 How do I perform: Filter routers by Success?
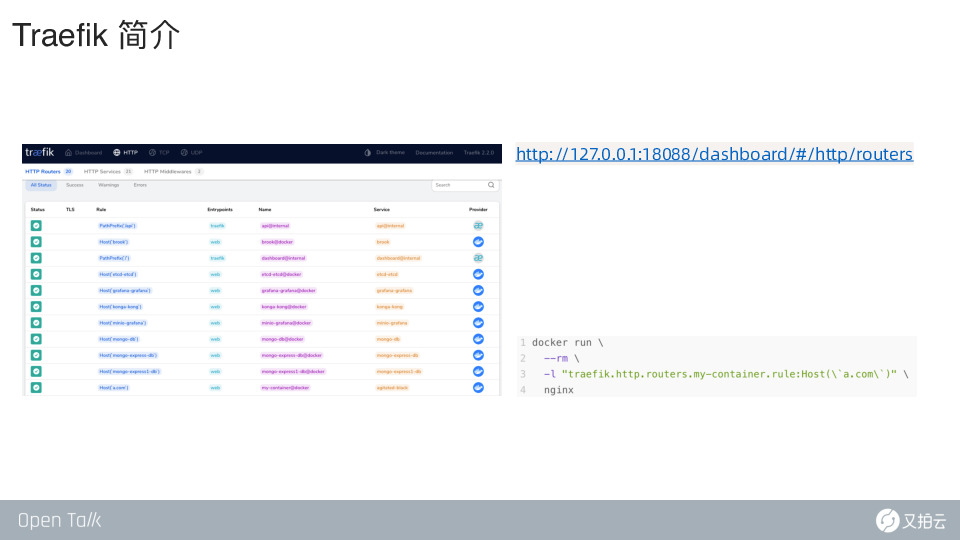coord(75,185)
